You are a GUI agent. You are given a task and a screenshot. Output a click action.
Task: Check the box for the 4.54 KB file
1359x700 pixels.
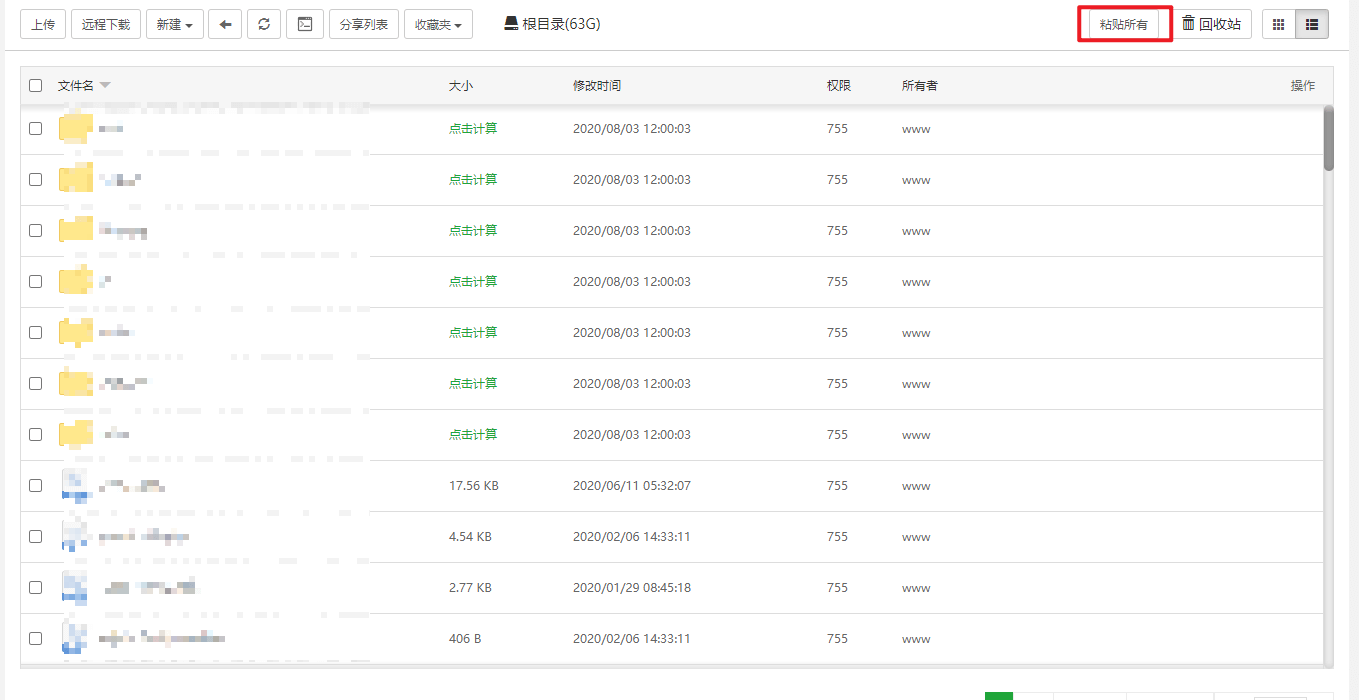[36, 537]
